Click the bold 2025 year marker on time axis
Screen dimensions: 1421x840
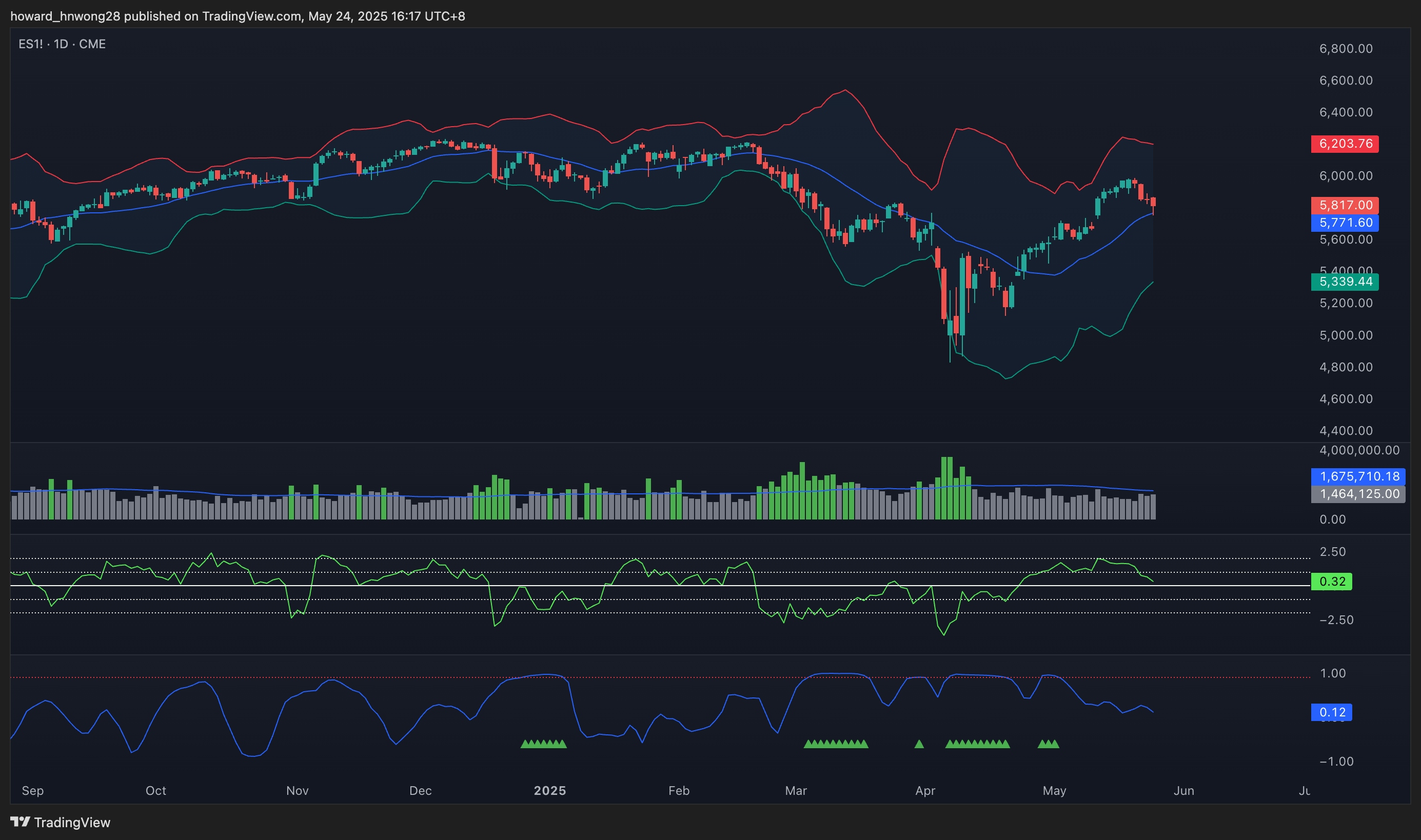tap(550, 791)
